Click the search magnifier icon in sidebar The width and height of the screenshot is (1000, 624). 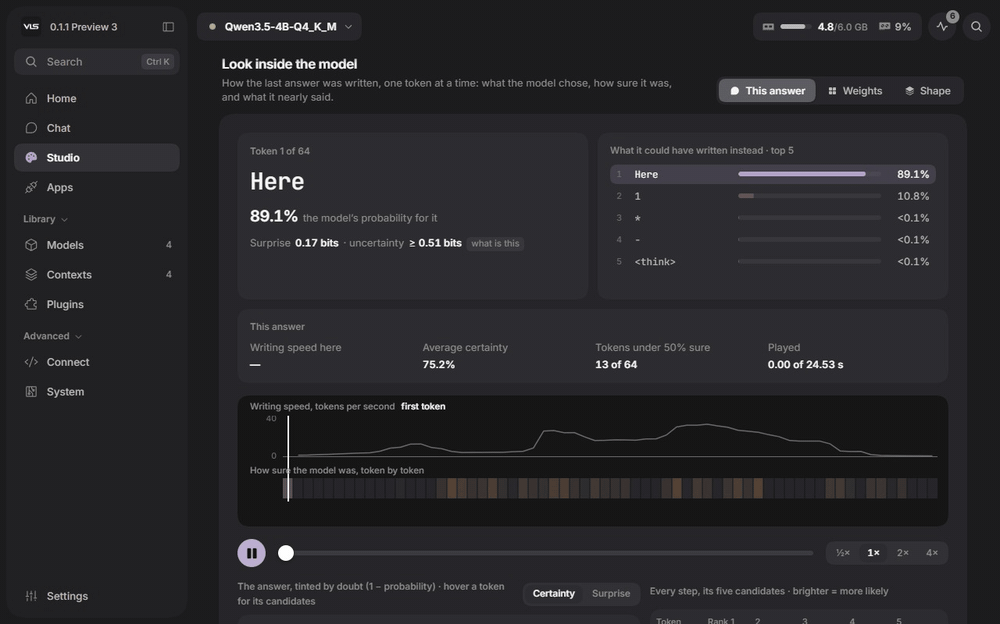31,62
